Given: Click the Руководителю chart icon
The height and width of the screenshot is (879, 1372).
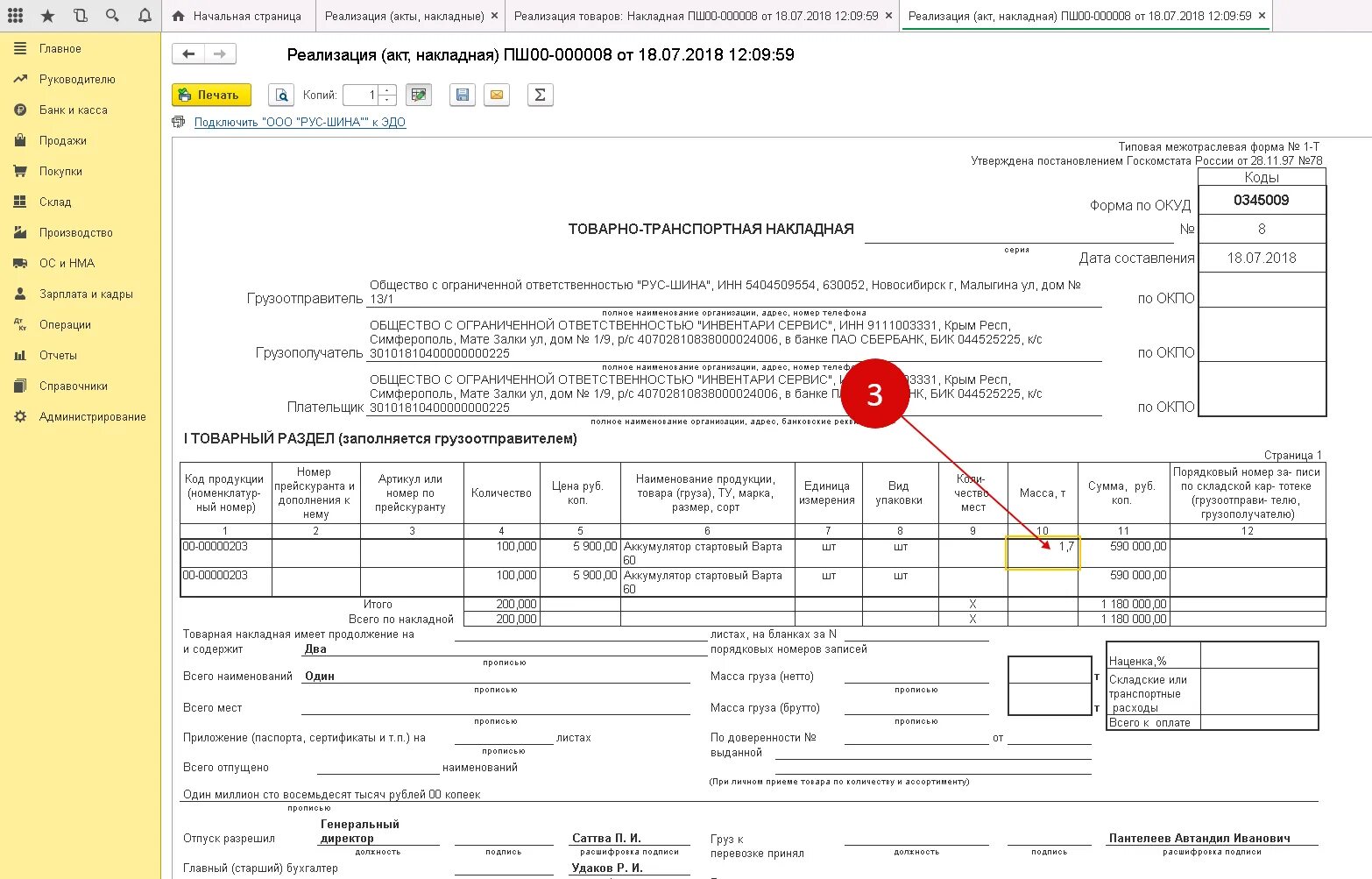Looking at the screenshot, I should [x=20, y=80].
